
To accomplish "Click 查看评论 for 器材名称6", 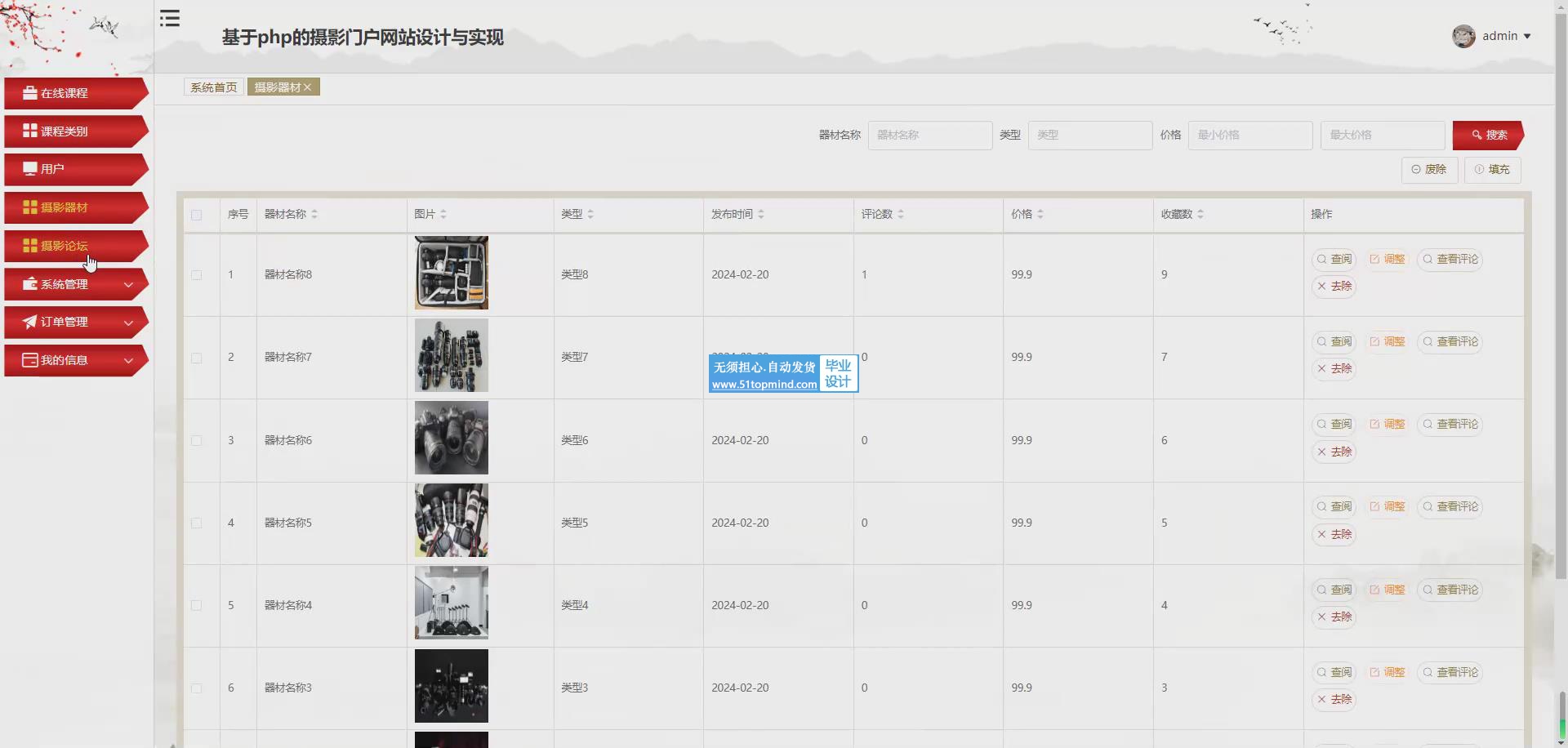I will [x=1450, y=424].
